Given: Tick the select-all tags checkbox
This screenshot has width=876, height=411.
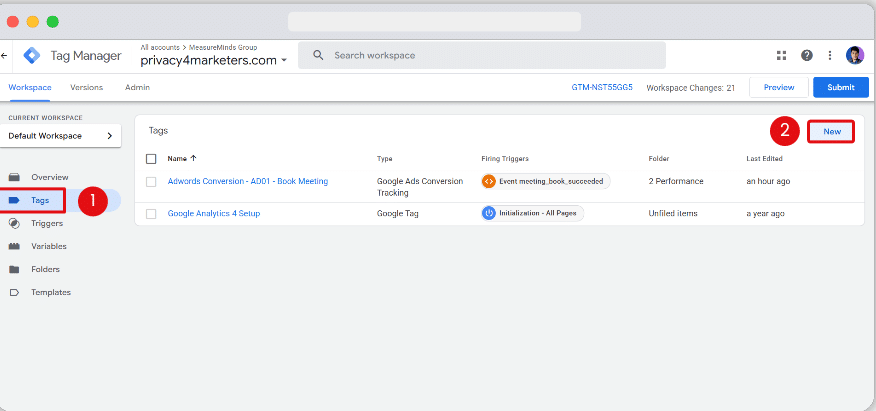Looking at the screenshot, I should click(151, 159).
